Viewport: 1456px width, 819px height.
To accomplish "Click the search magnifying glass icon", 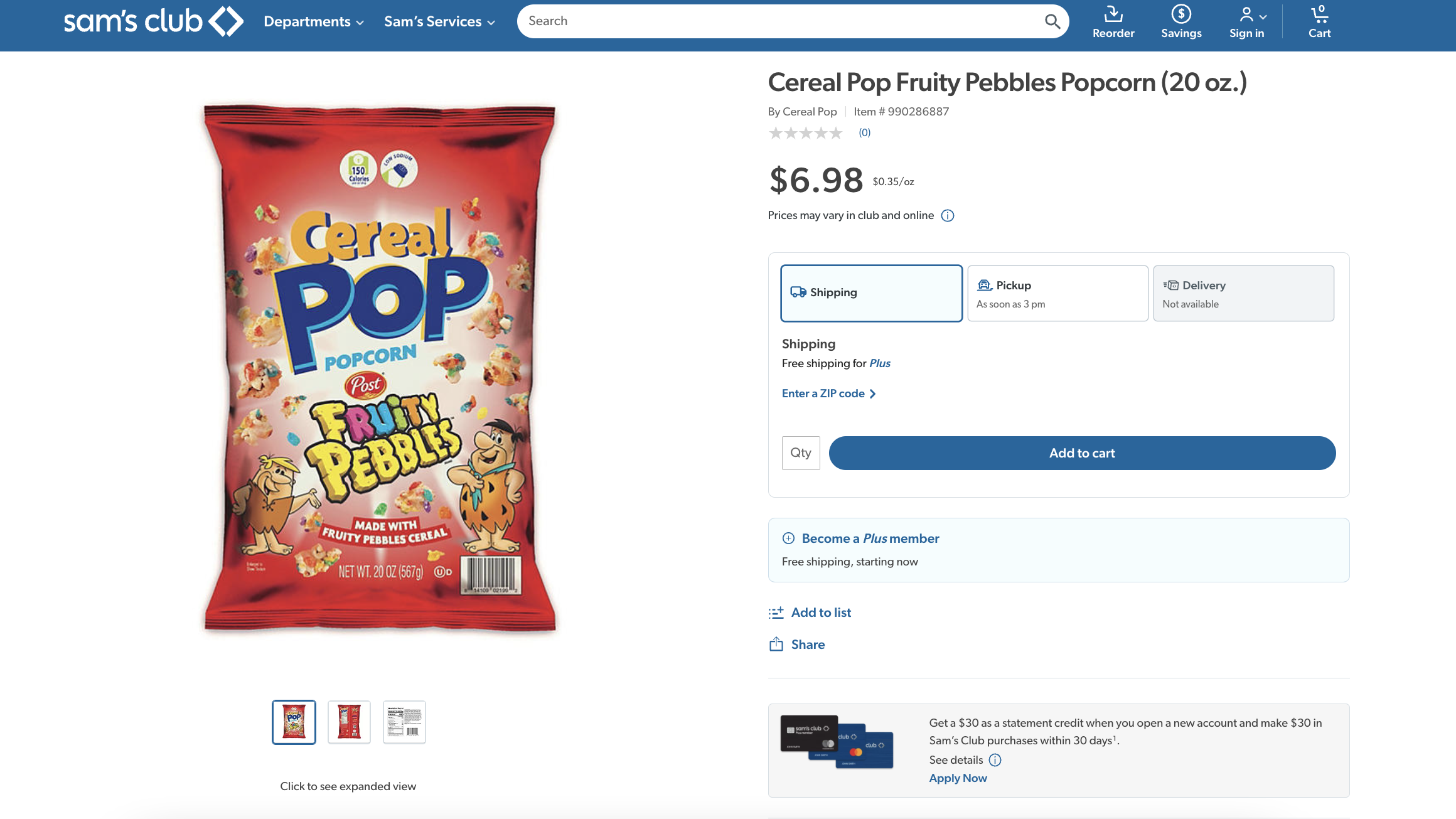I will click(1052, 22).
